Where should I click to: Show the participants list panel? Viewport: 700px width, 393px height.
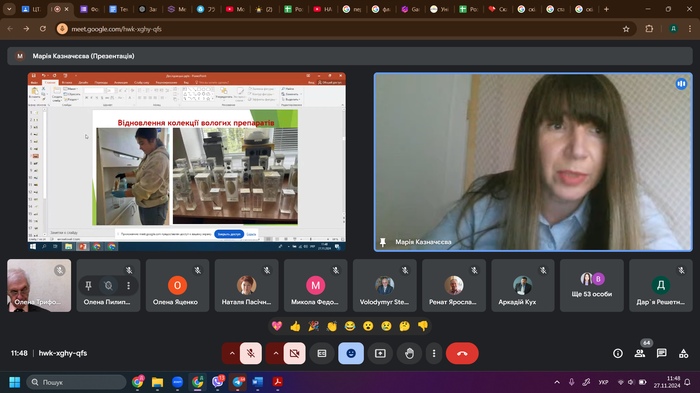(x=640, y=353)
